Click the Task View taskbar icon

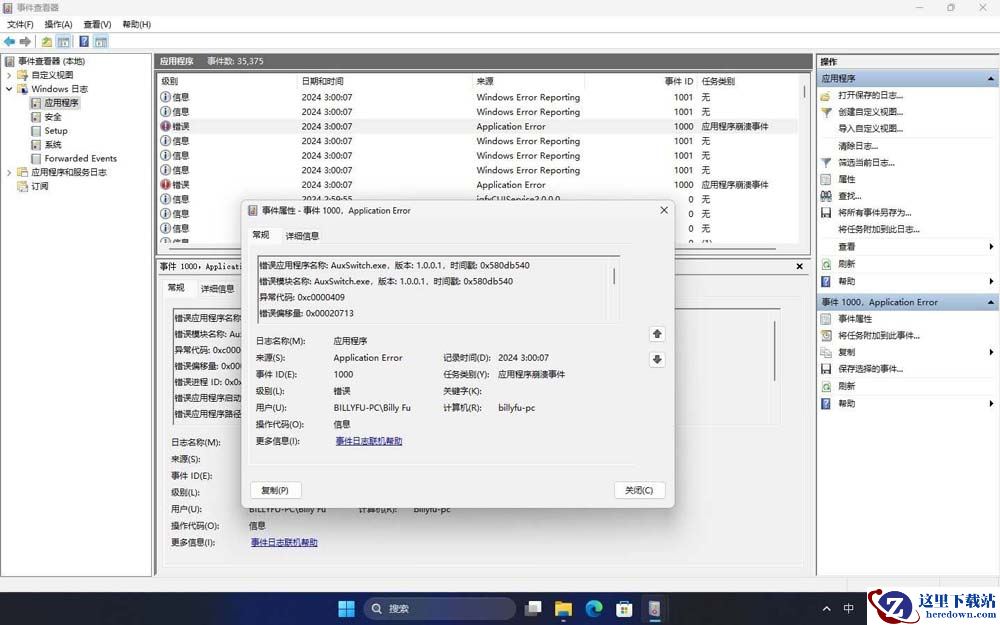tap(533, 608)
